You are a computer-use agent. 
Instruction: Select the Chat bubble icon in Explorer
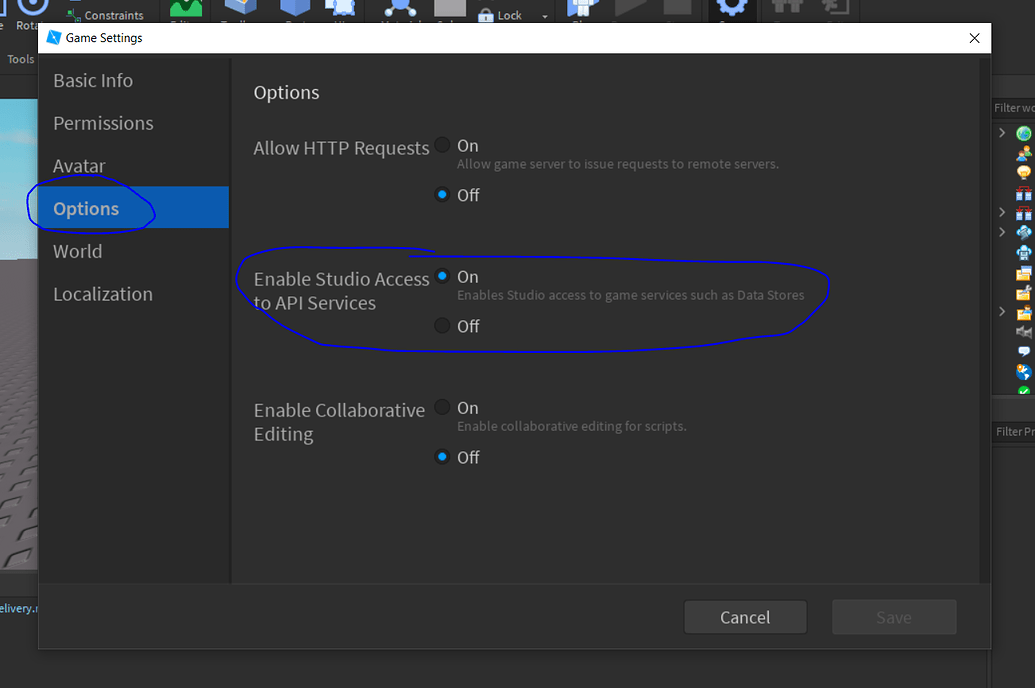pyautogui.click(x=1024, y=351)
